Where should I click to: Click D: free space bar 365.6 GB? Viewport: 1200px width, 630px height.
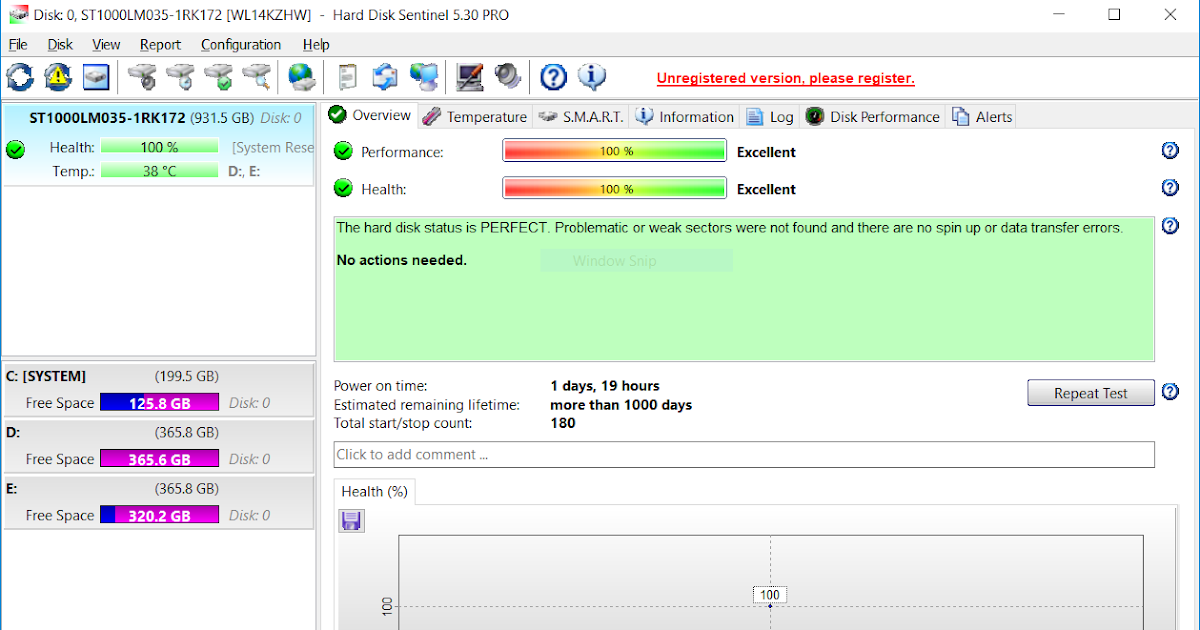(159, 459)
